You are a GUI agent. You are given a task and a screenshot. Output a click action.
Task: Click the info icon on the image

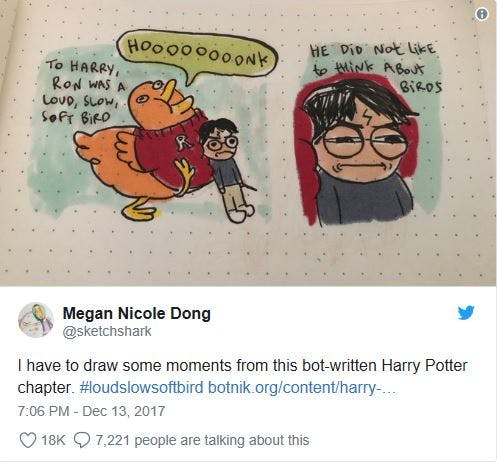[x=482, y=14]
